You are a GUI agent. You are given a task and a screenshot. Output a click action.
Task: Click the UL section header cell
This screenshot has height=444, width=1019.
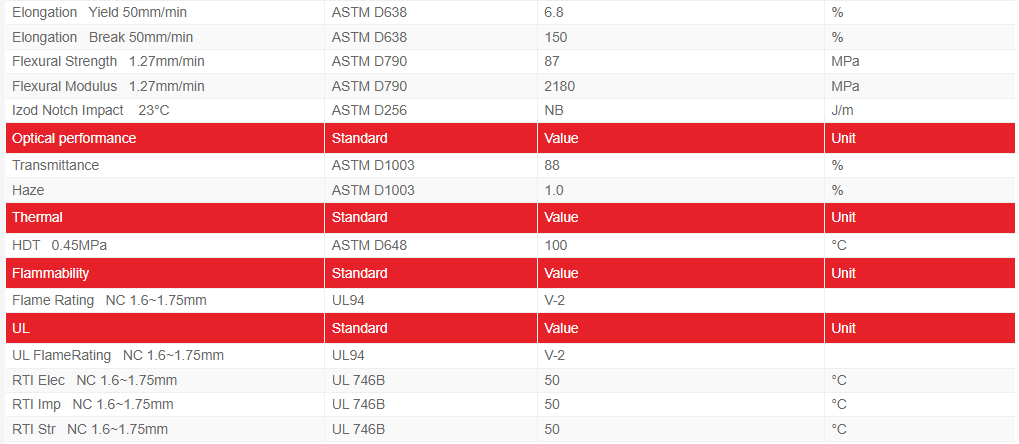[21, 328]
